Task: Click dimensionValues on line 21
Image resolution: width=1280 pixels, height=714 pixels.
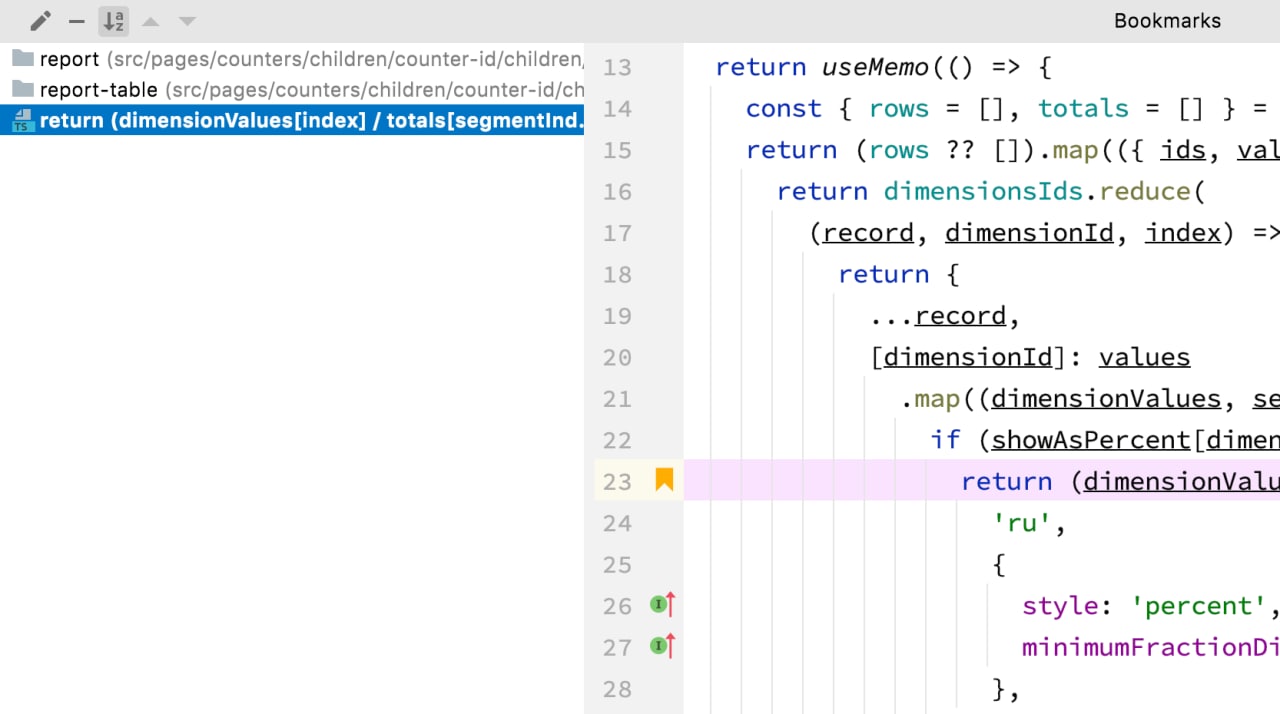Action: pos(1106,399)
